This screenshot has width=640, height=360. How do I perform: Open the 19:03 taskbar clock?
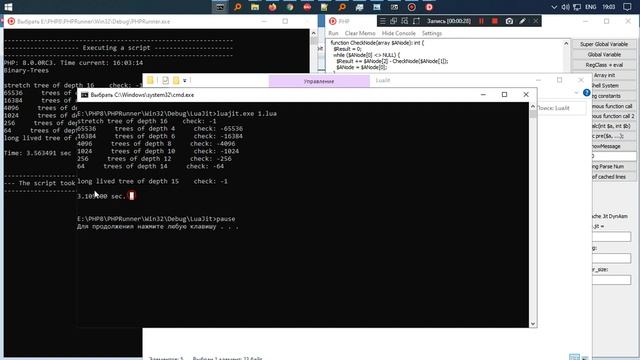click(609, 7)
